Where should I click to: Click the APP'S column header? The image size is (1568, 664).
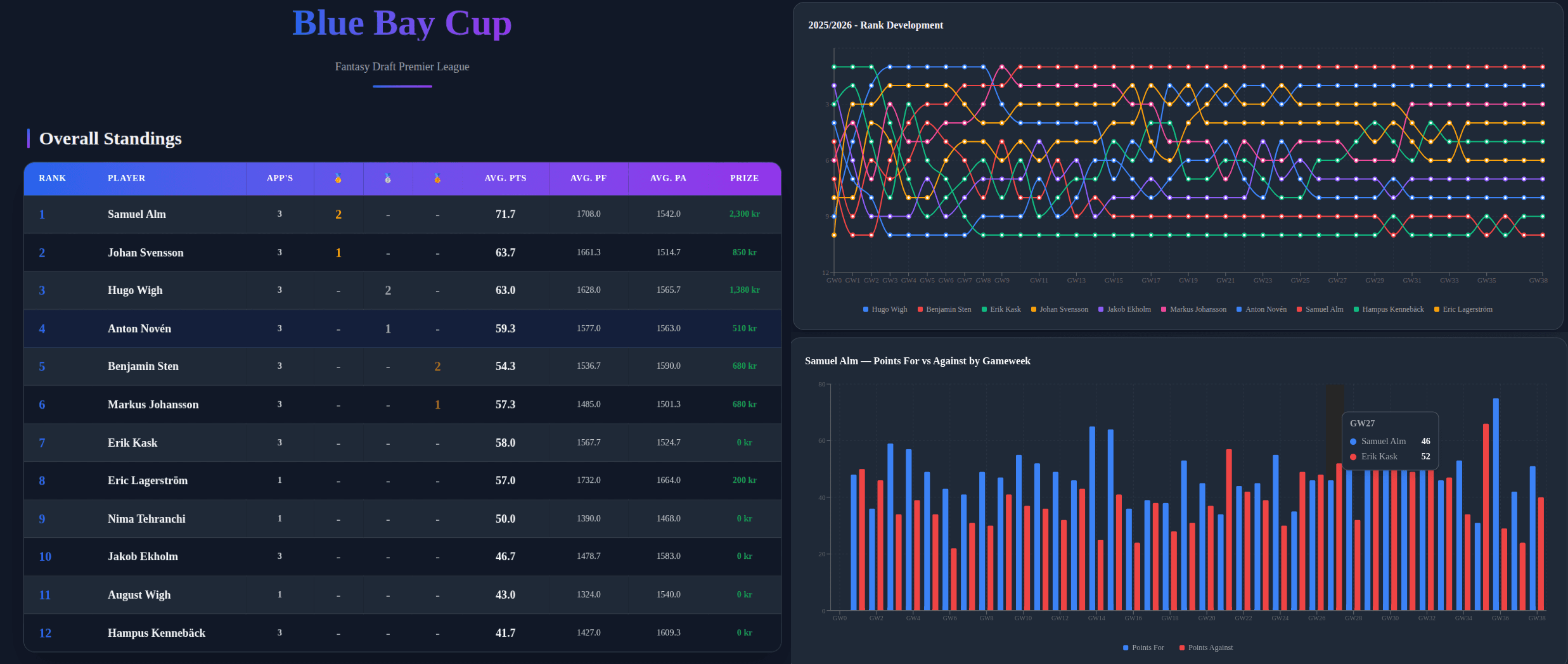click(280, 178)
